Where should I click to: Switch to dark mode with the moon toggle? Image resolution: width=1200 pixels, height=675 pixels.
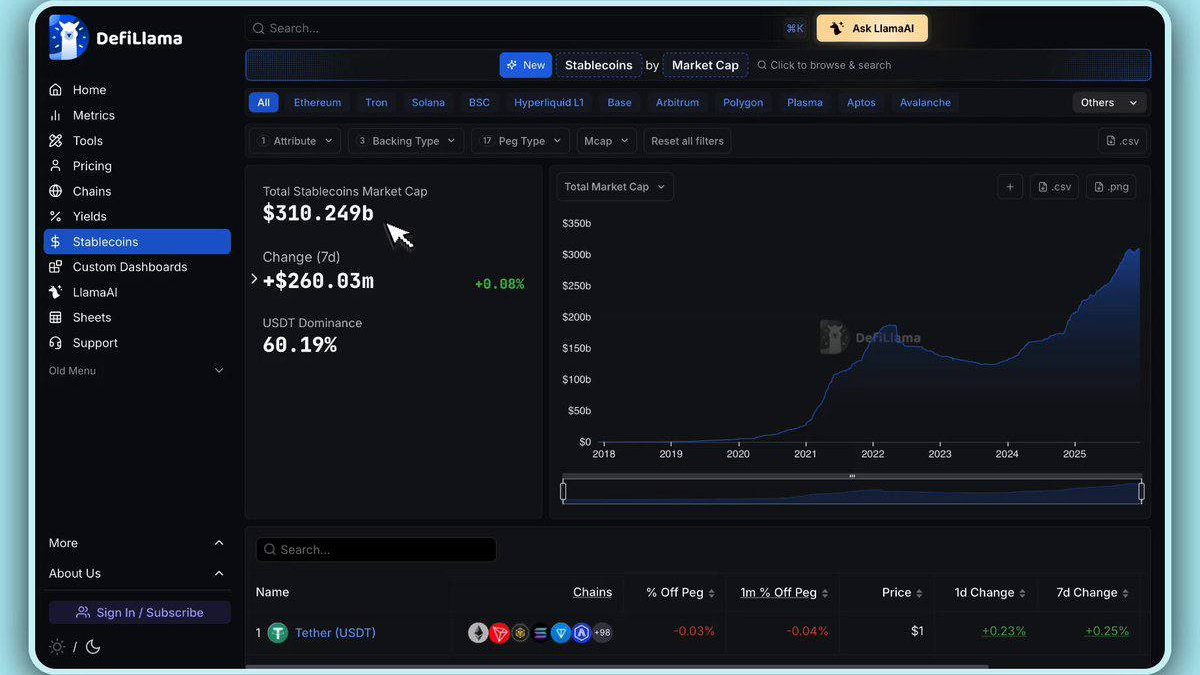[x=93, y=647]
